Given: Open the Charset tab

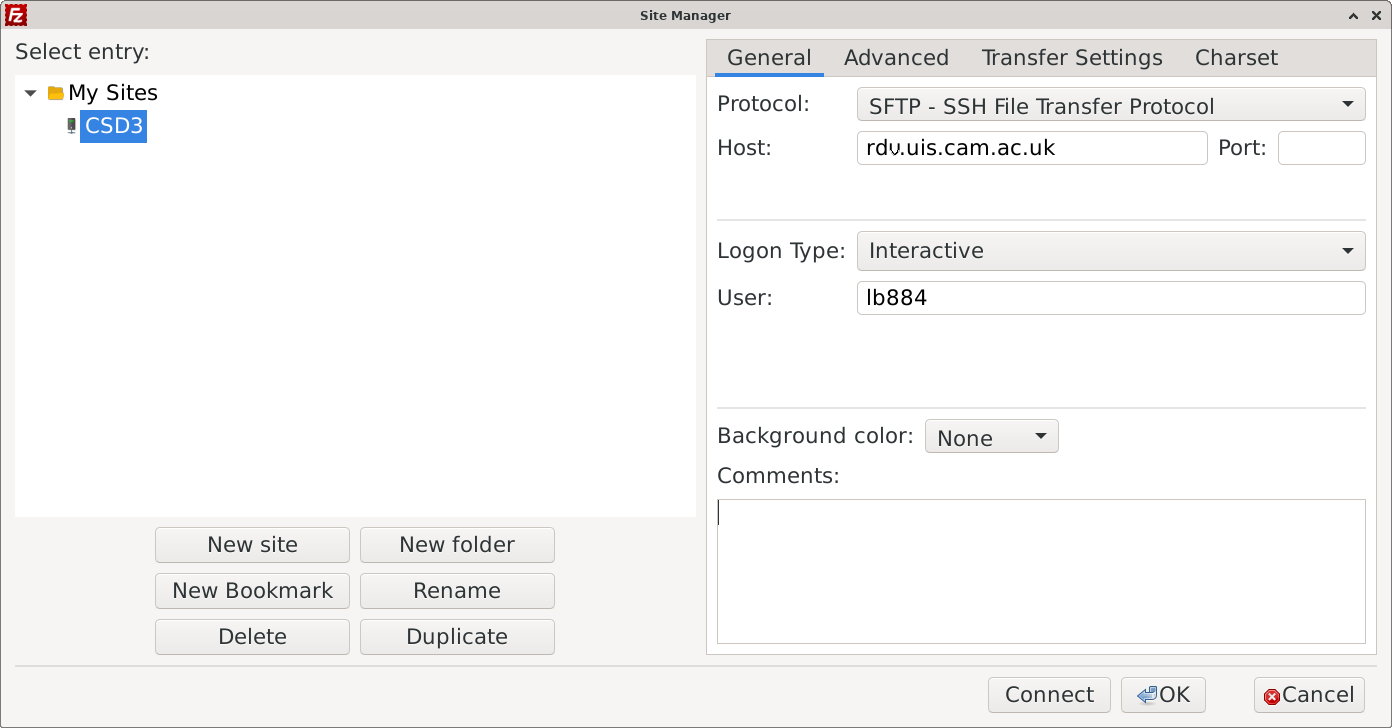Looking at the screenshot, I should pyautogui.click(x=1236, y=58).
